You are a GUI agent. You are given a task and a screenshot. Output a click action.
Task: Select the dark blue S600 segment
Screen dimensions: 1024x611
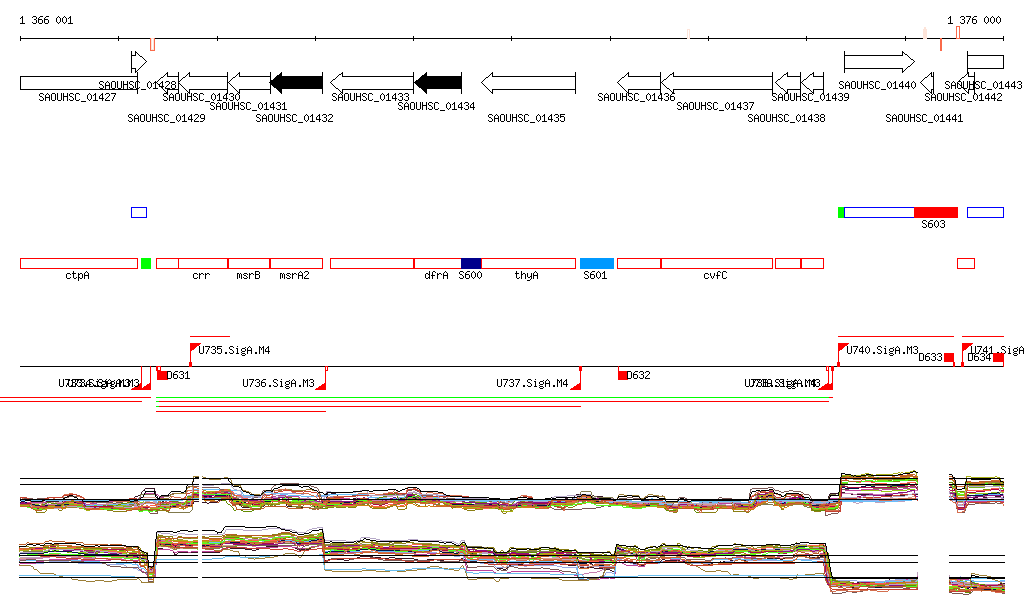(x=471, y=264)
